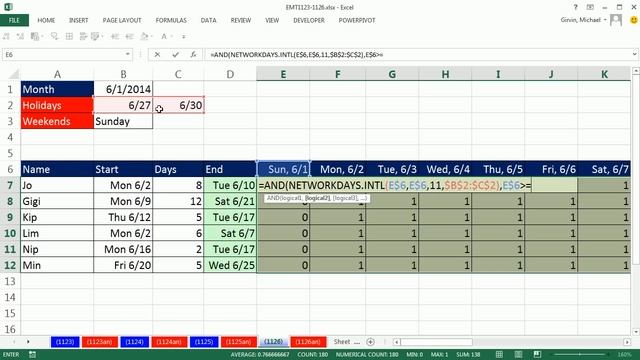Click the first sort icon in quick toolbar
Screen dimensions: 640x360
tap(6, 36)
